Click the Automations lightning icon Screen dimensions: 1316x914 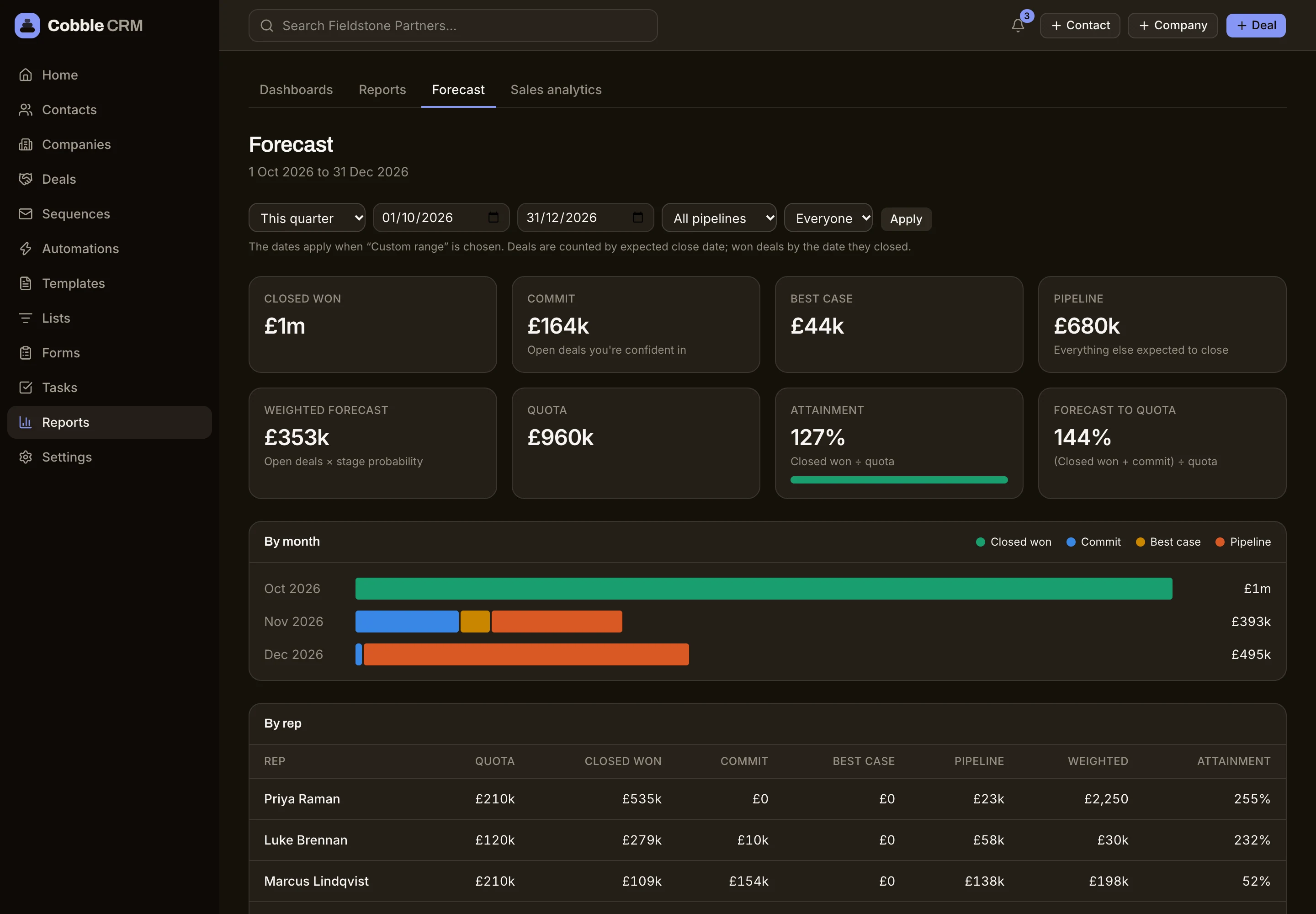[25, 249]
